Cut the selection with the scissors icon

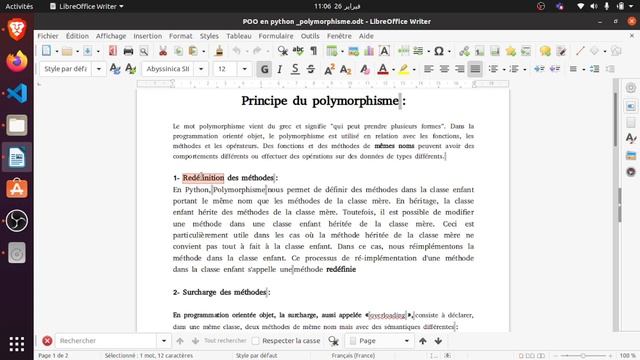pyautogui.click(x=163, y=51)
